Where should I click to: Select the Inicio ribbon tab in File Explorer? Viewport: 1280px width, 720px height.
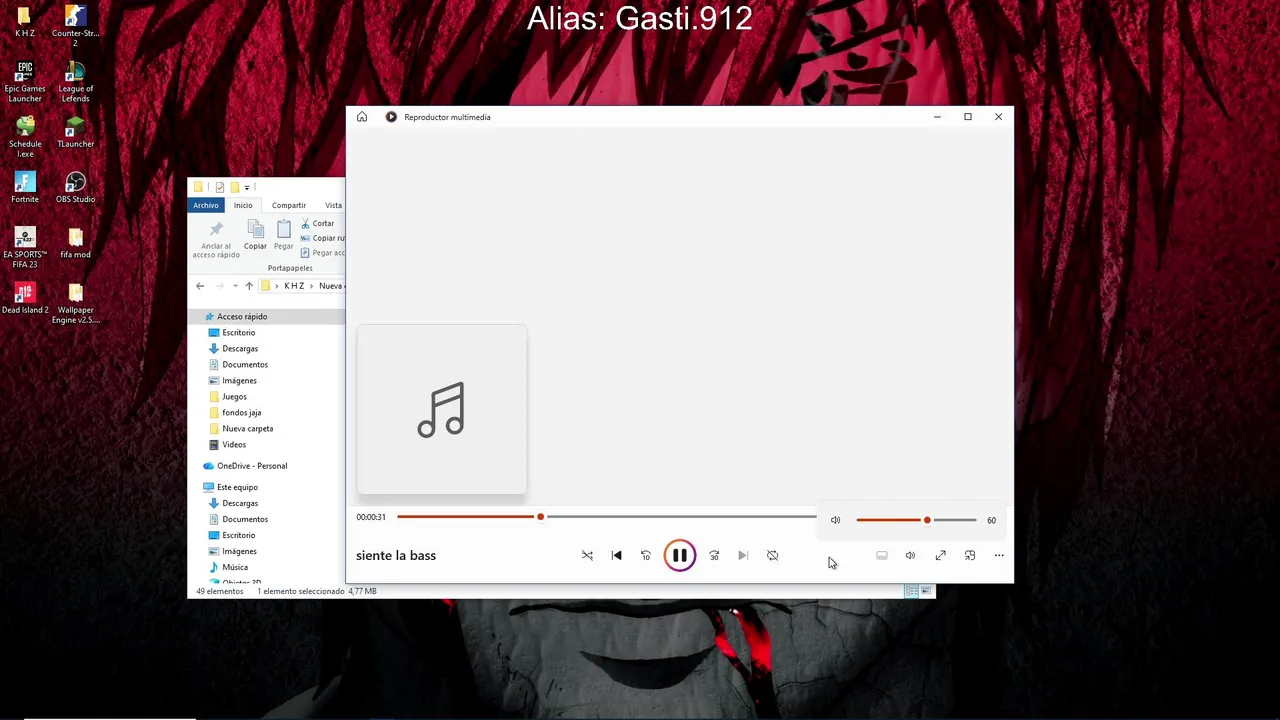[x=243, y=205]
